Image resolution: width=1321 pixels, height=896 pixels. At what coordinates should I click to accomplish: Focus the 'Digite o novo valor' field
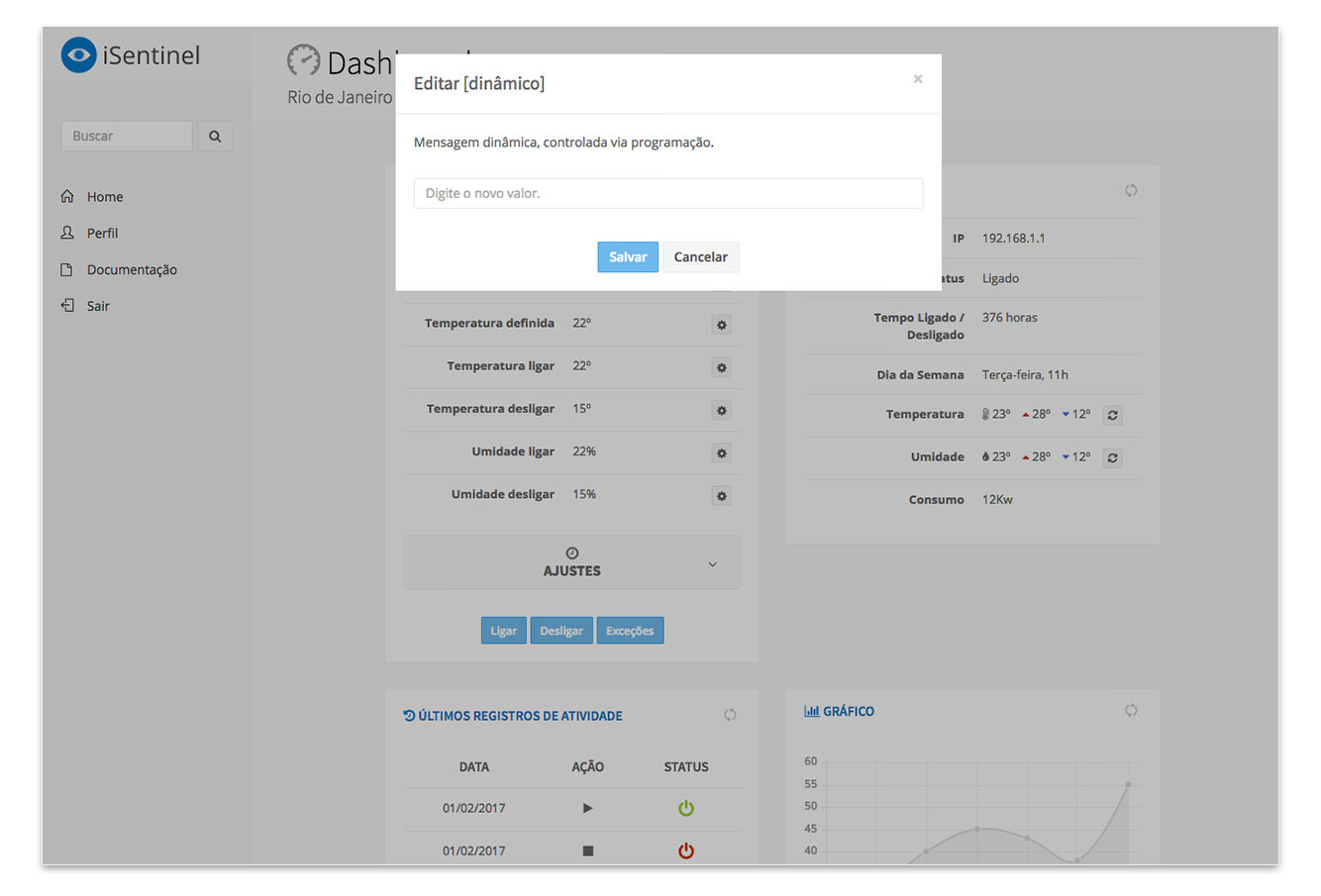coord(667,193)
